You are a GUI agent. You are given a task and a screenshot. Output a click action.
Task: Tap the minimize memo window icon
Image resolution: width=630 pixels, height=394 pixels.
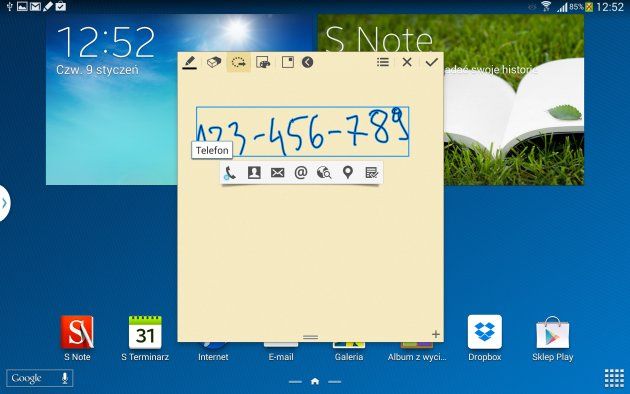click(288, 62)
